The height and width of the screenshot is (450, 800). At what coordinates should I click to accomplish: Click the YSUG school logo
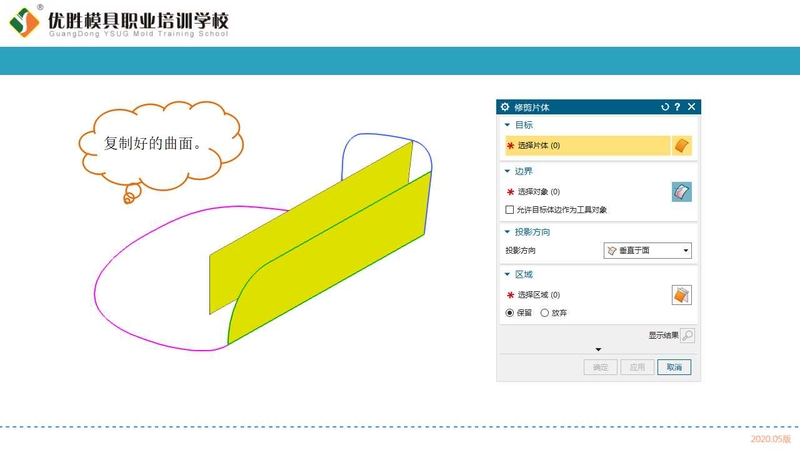coord(24,22)
